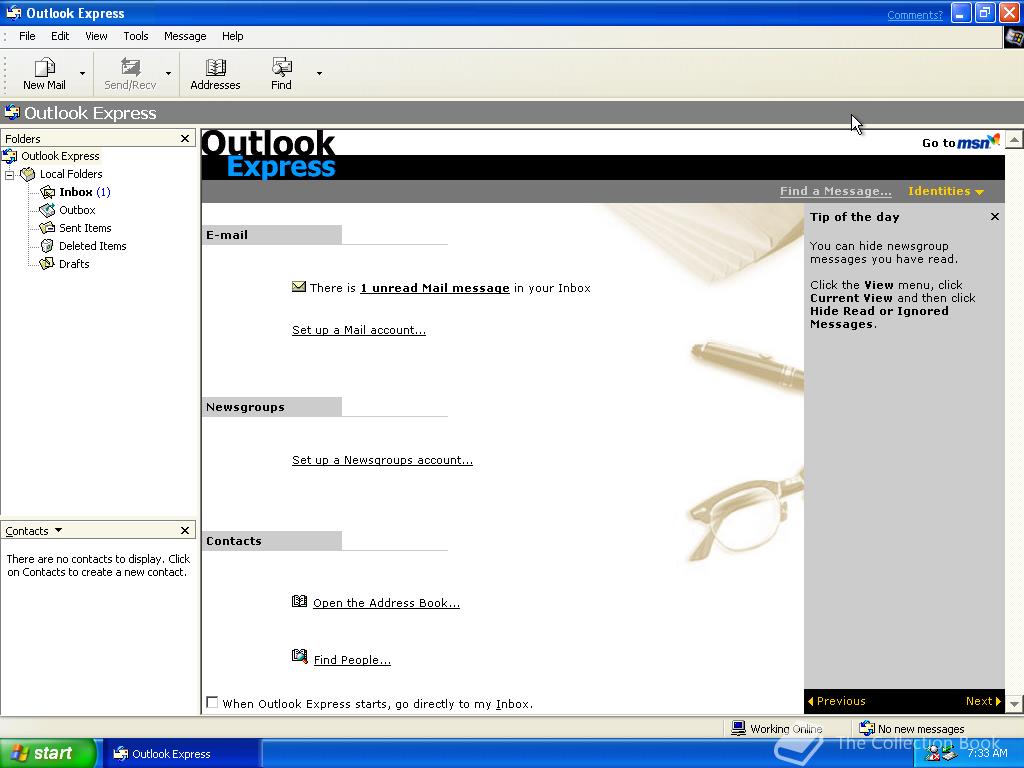1024x768 pixels.
Task: Click the Outlook Express title bar icon
Action: point(13,13)
